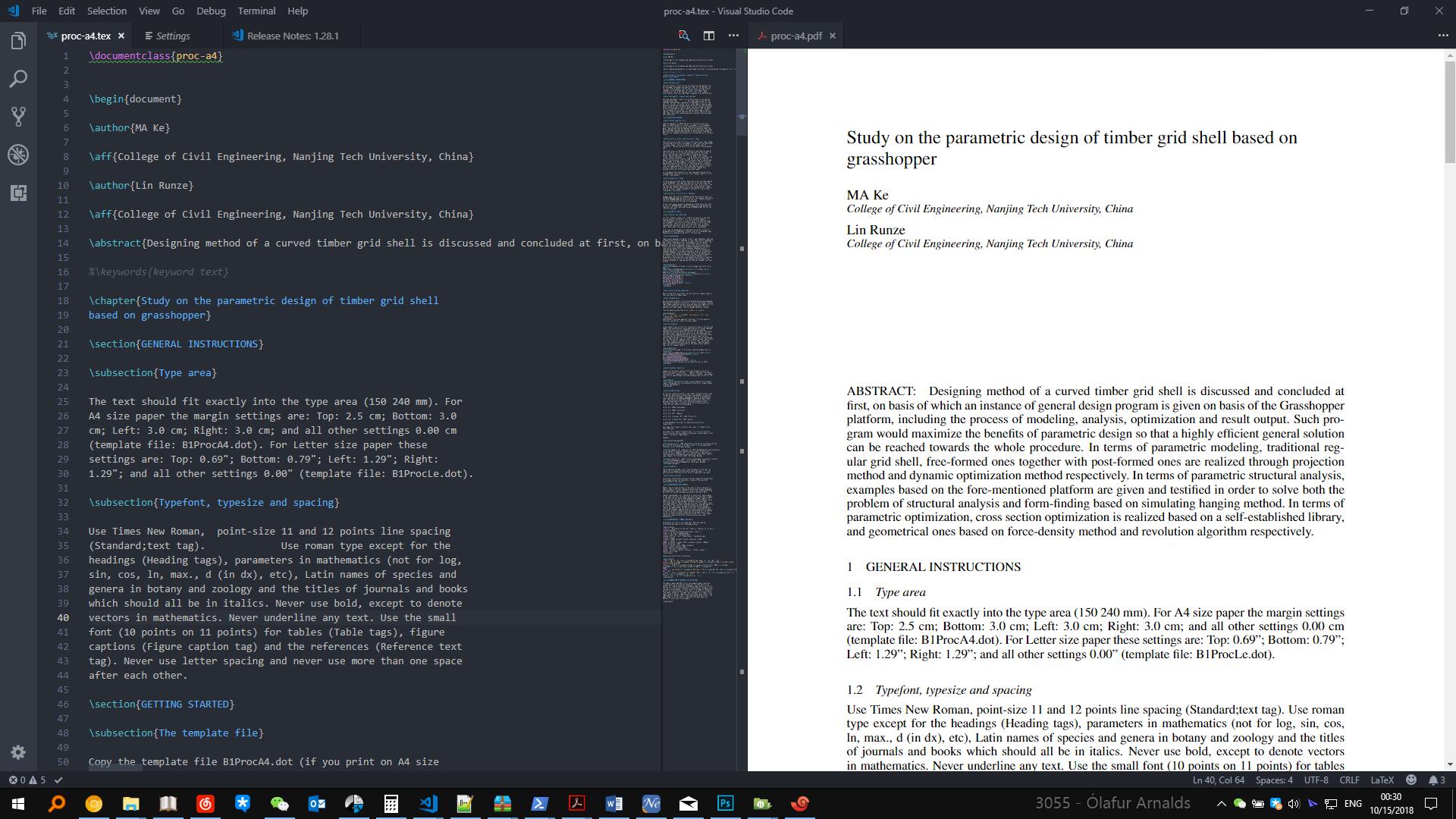Open the Extensions view in activity bar
Viewport: 1456px width, 819px height.
point(18,193)
